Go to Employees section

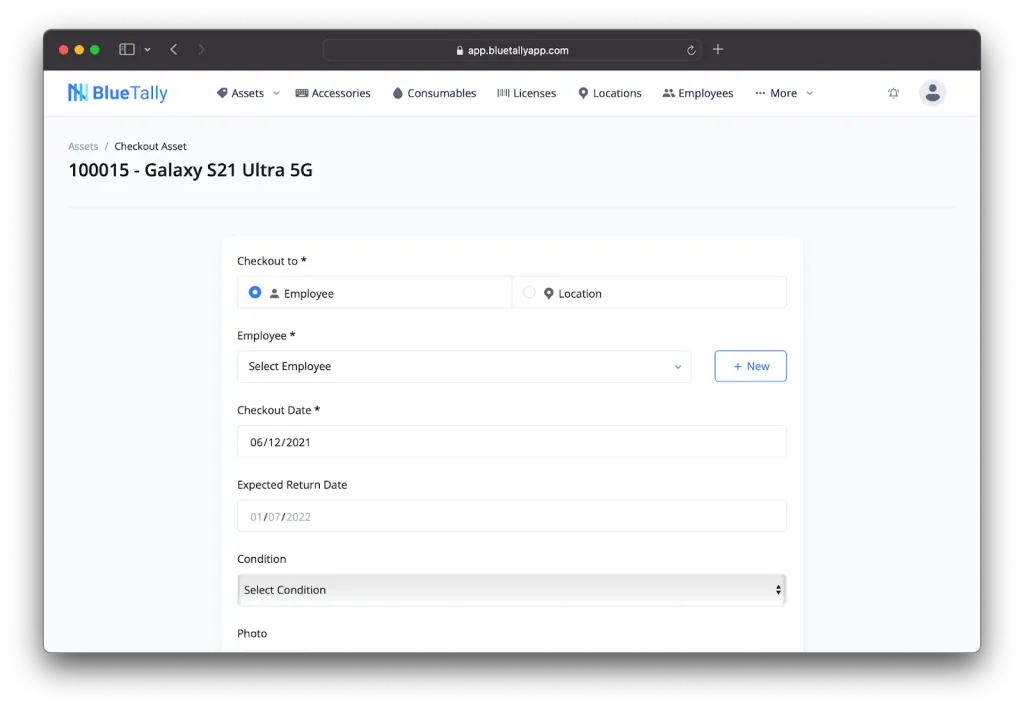pos(697,93)
